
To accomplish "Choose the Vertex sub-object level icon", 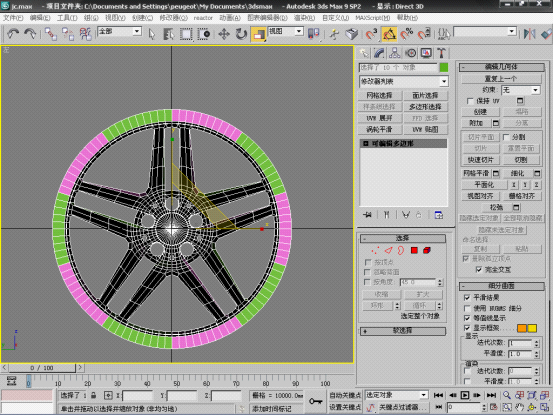I will [375, 250].
